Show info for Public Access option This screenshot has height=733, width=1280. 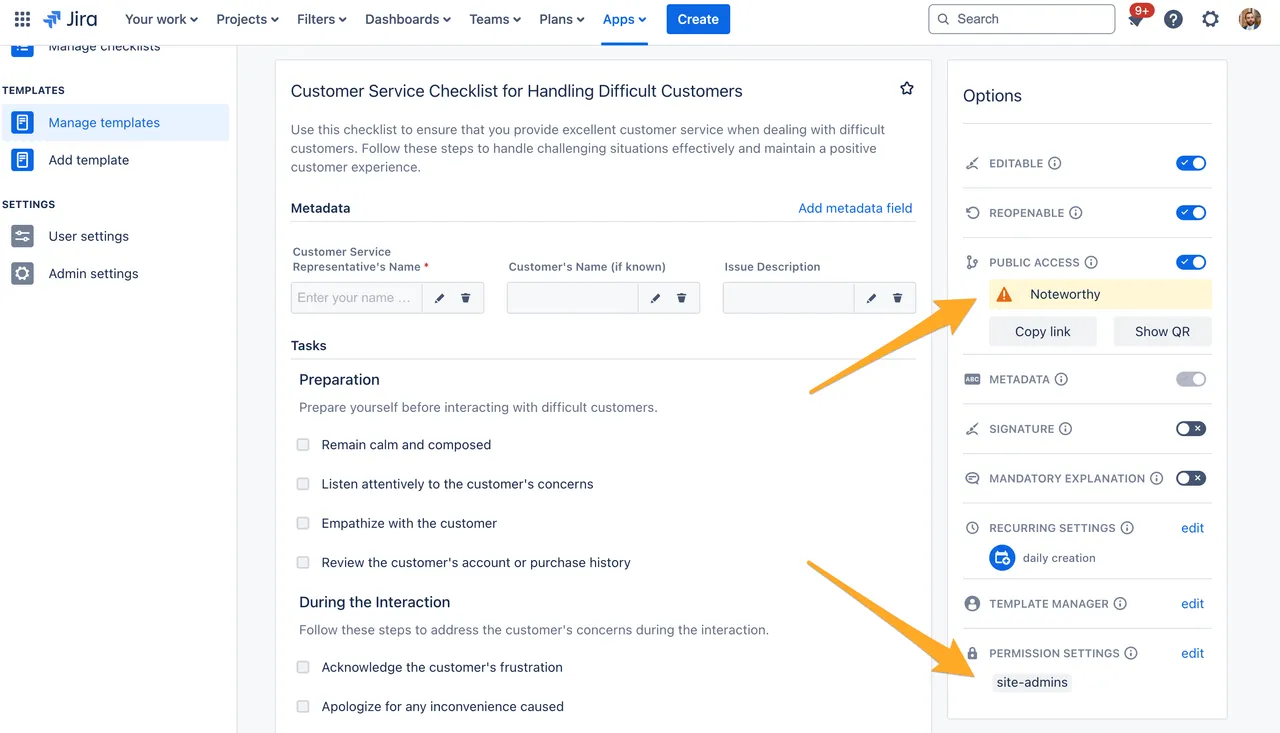click(1091, 262)
